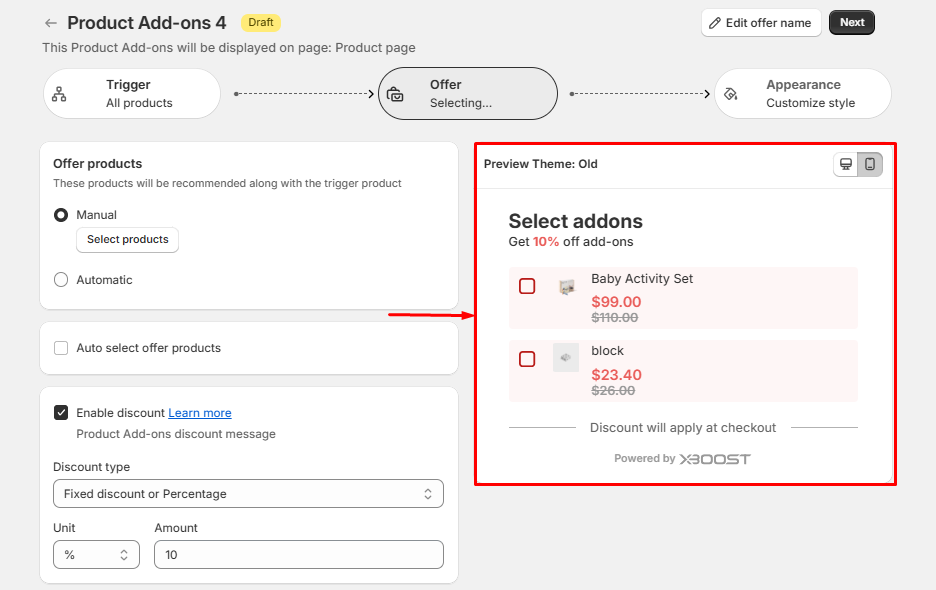
Task: Click the Appearance step paint icon
Action: click(x=731, y=94)
